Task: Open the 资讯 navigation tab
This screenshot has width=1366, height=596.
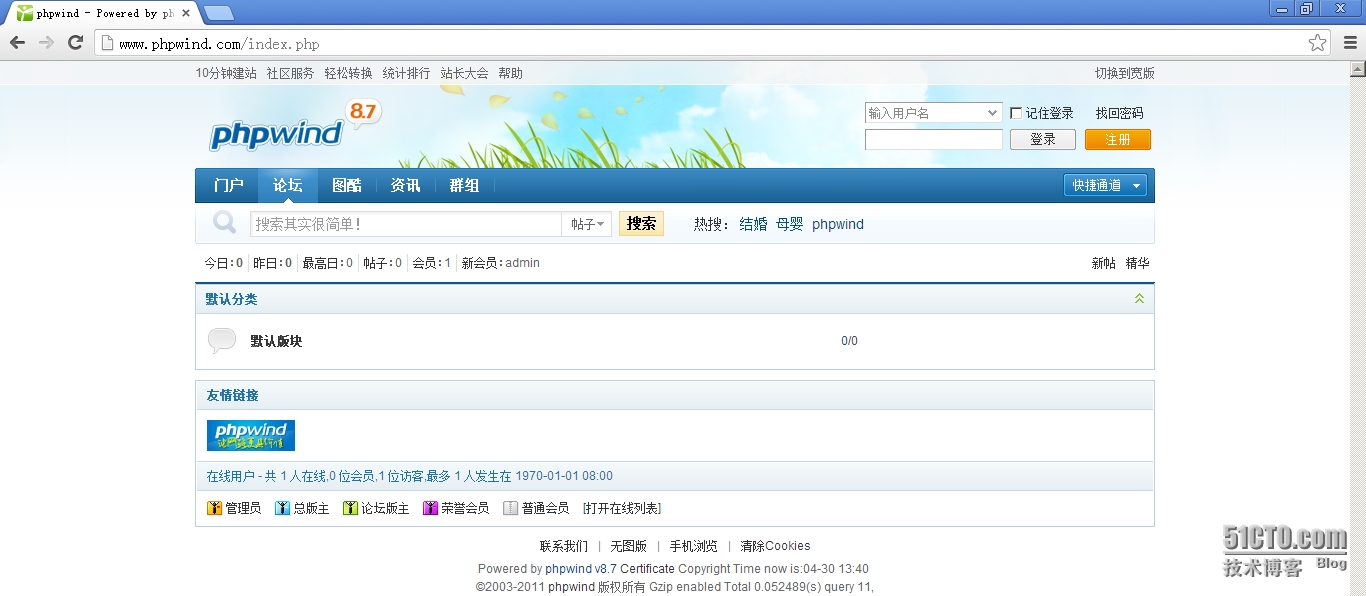Action: (405, 185)
